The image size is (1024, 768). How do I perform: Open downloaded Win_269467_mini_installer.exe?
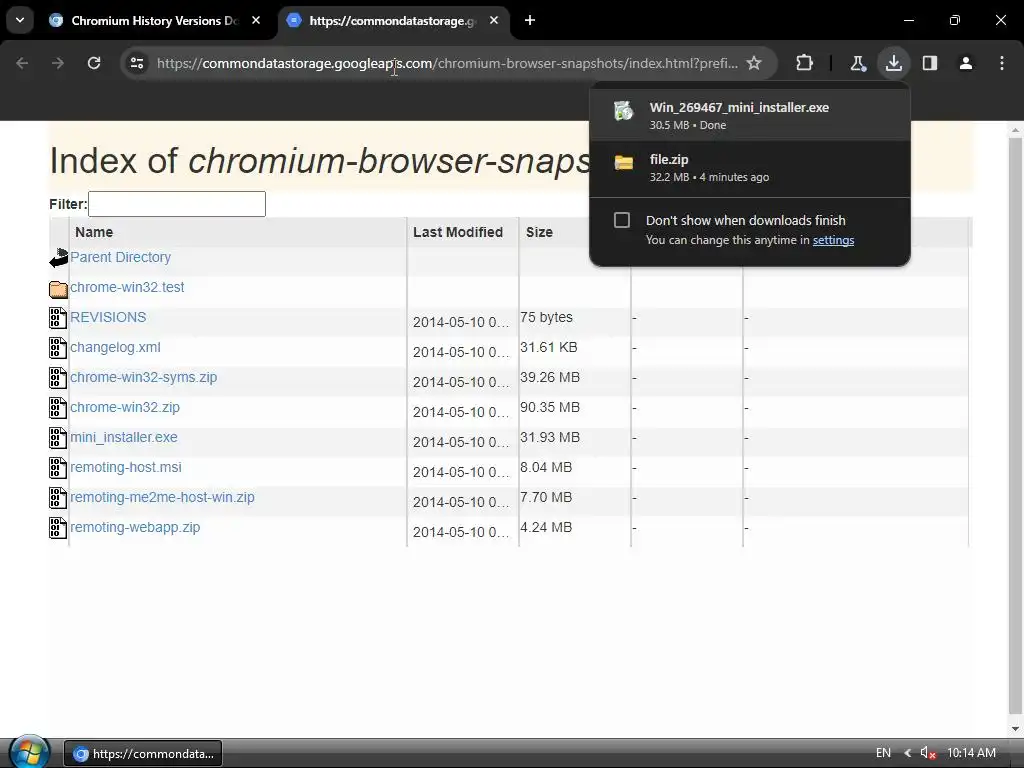(x=750, y=115)
